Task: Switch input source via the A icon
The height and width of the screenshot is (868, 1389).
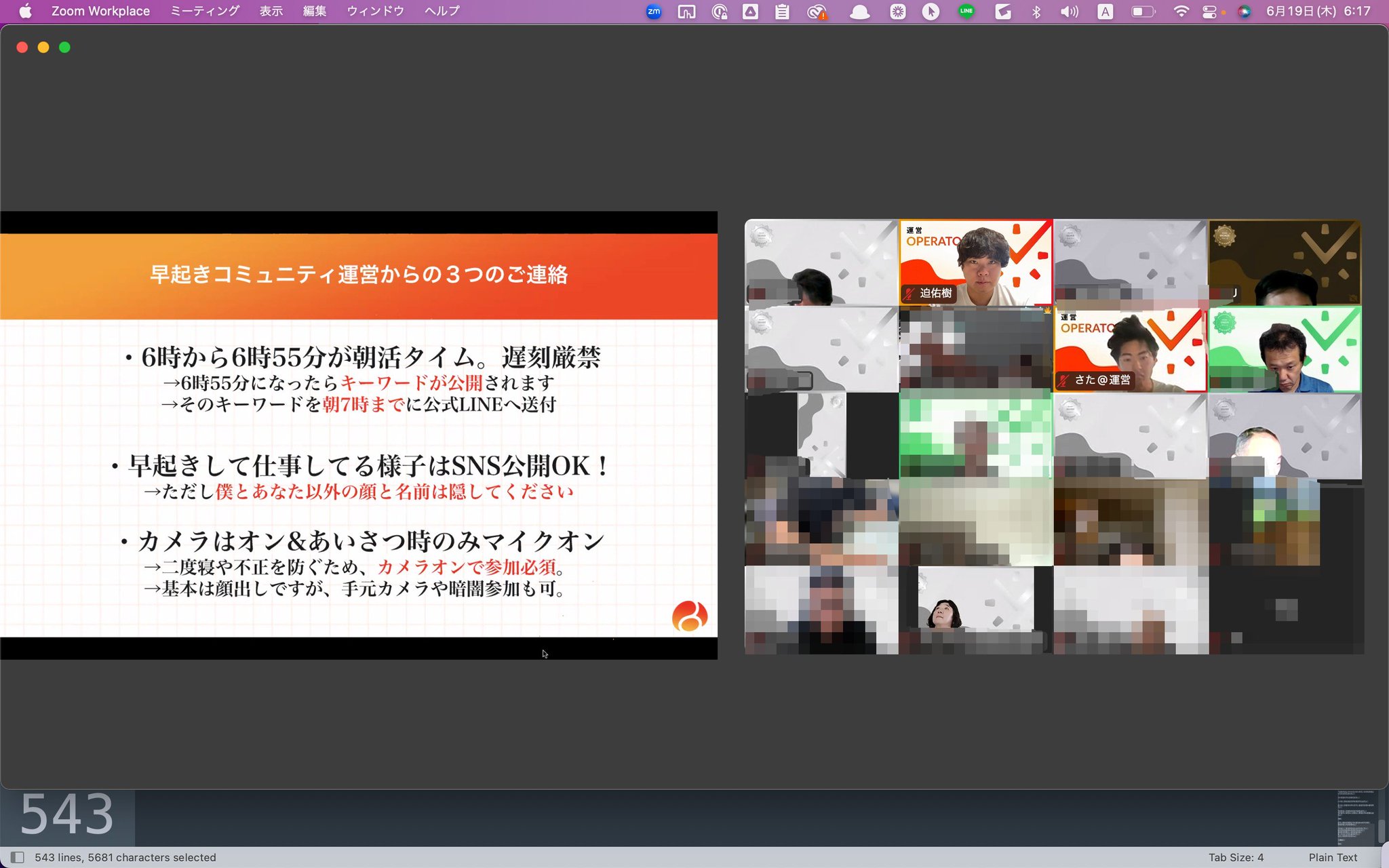Action: [x=1106, y=12]
